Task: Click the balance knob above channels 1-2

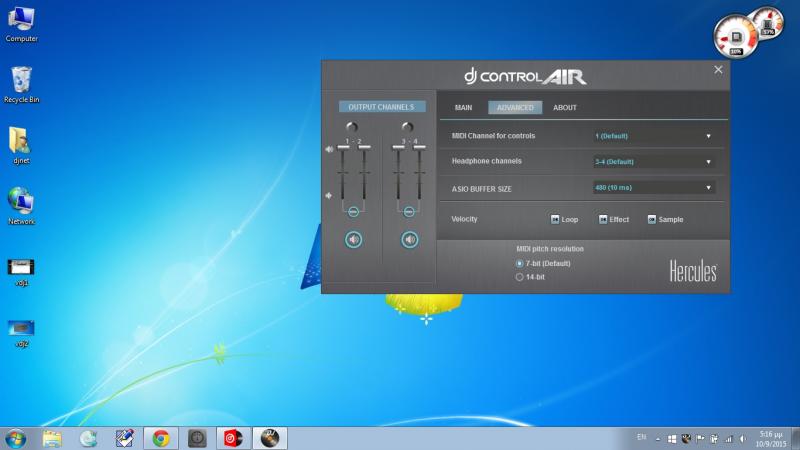Action: 352,127
